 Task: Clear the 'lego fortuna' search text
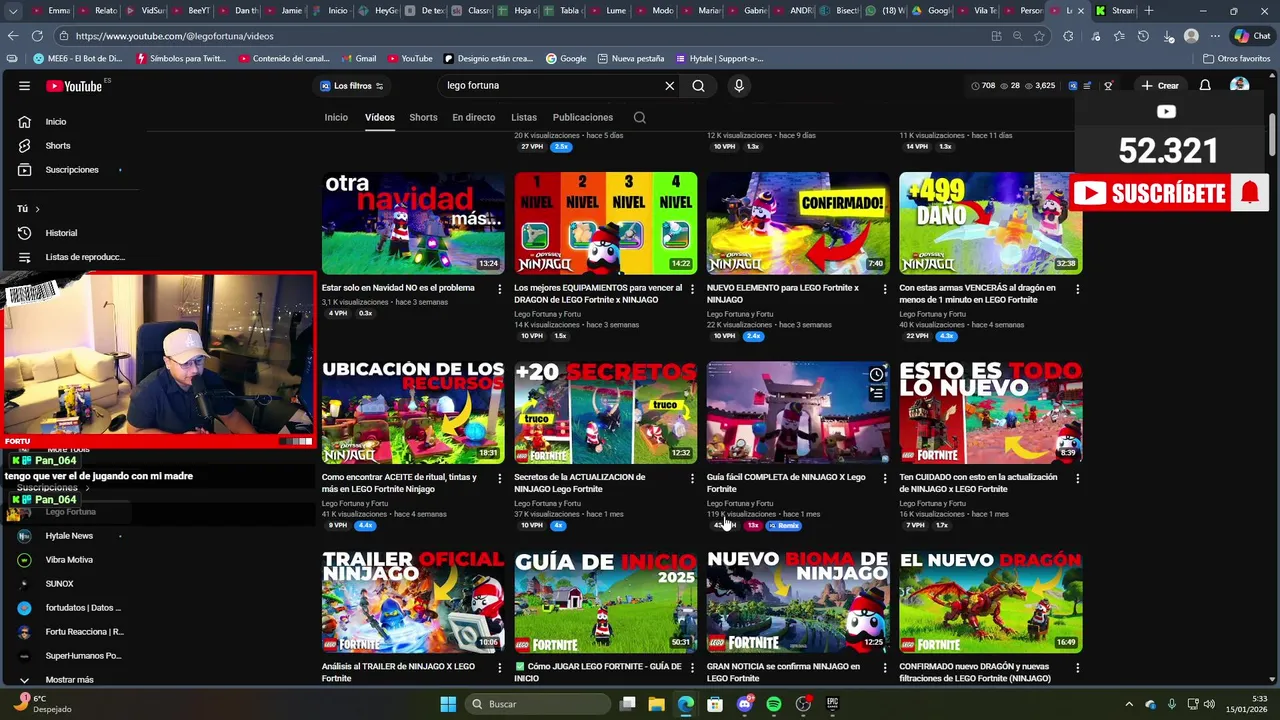point(670,86)
